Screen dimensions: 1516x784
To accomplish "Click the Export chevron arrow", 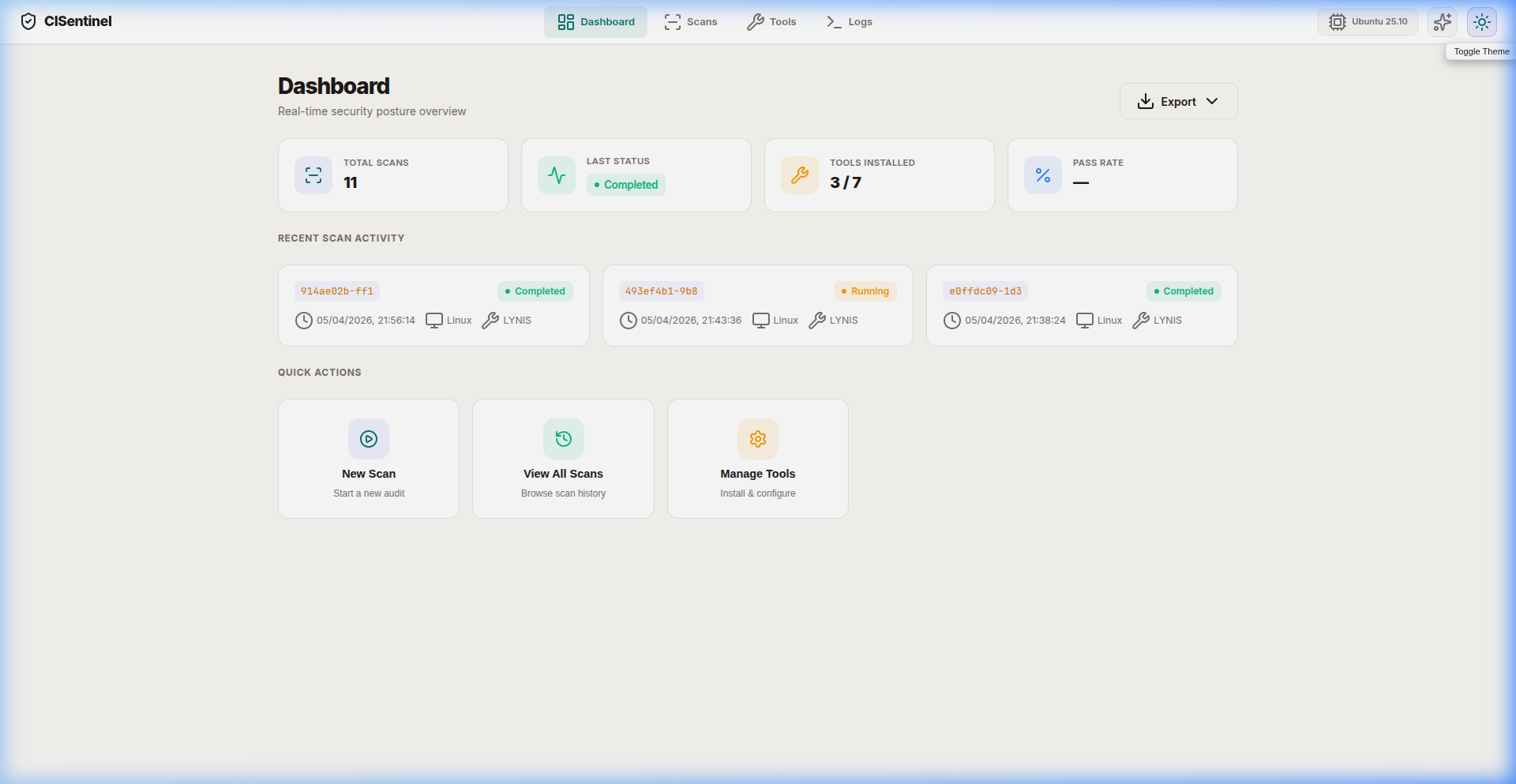I will tap(1212, 101).
